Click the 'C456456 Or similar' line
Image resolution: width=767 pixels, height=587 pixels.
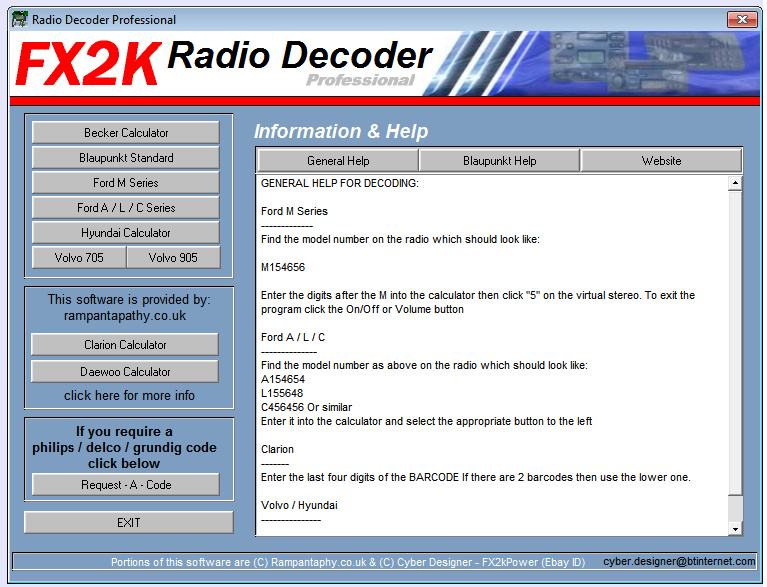pyautogui.click(x=306, y=407)
